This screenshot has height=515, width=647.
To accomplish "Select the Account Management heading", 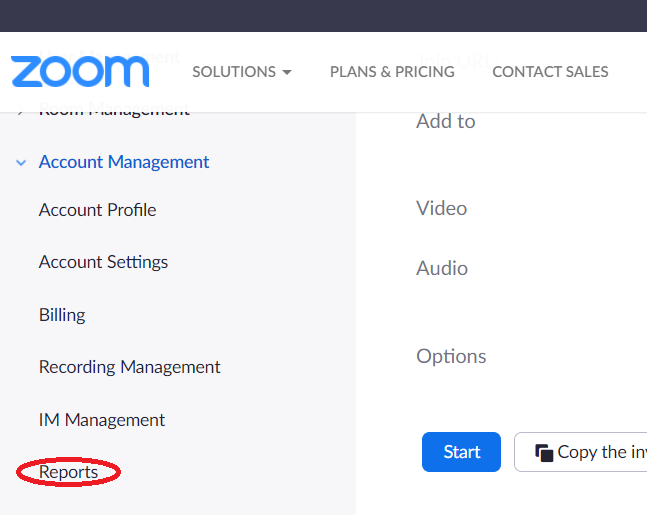I will [124, 162].
